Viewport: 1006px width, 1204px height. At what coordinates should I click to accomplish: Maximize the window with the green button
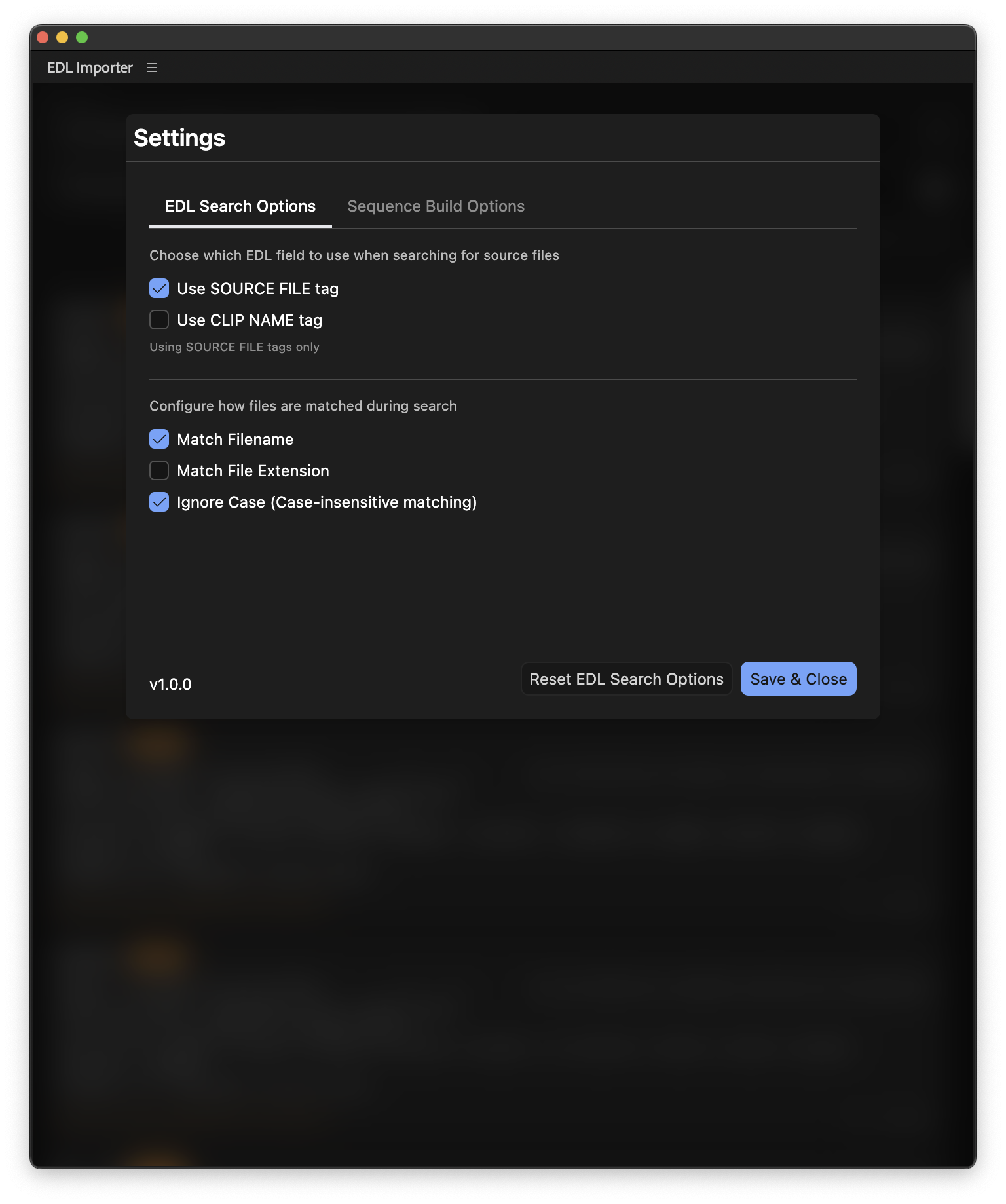tap(82, 37)
